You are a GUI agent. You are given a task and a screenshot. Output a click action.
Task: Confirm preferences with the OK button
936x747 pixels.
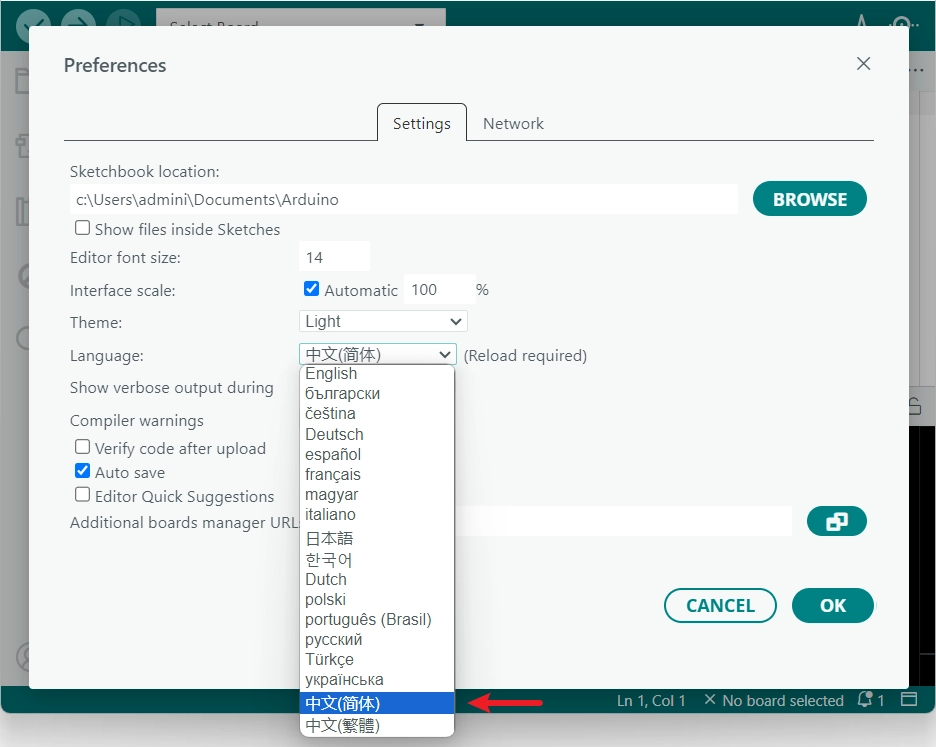832,605
